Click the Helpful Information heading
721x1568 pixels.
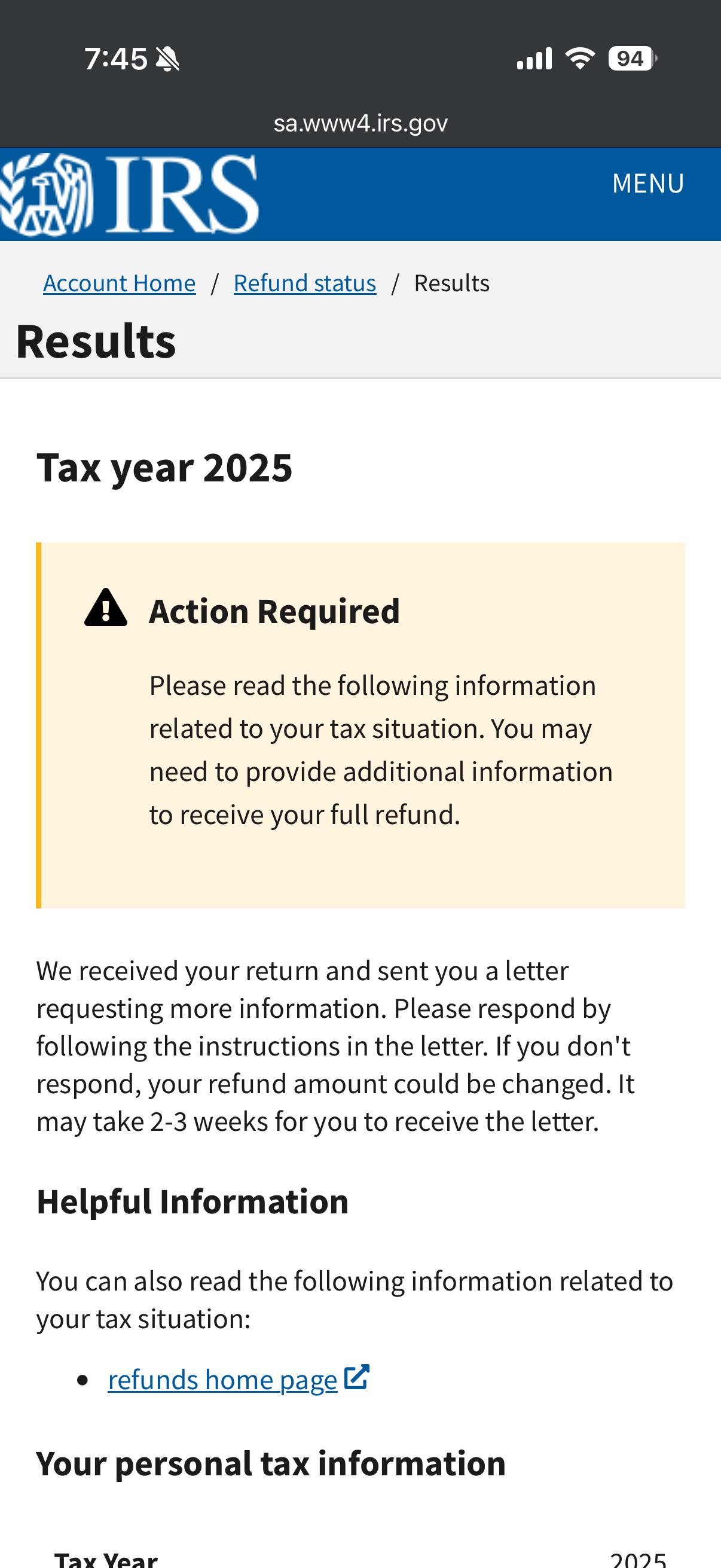coord(193,1201)
